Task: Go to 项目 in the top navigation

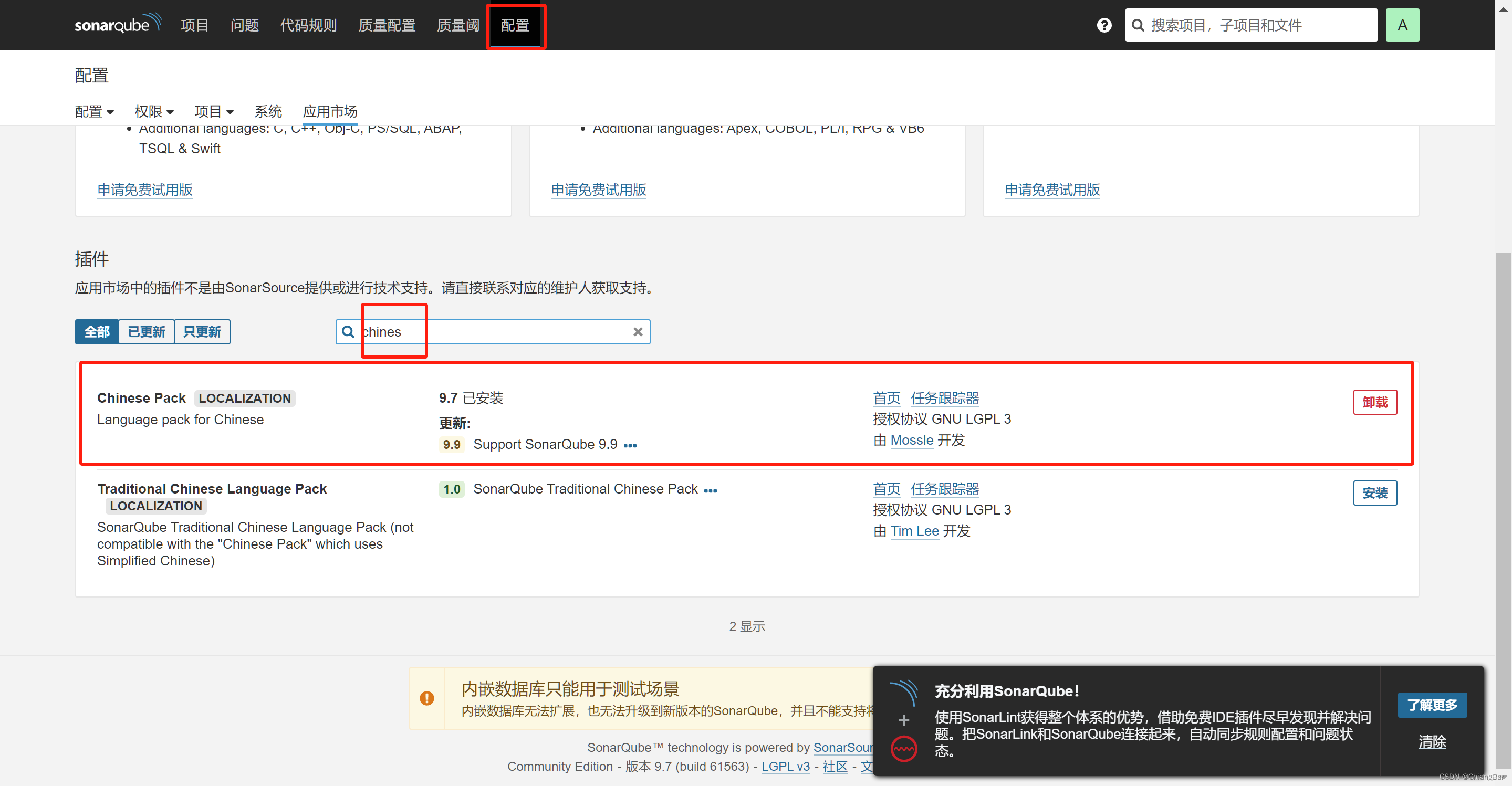Action: 195,25
